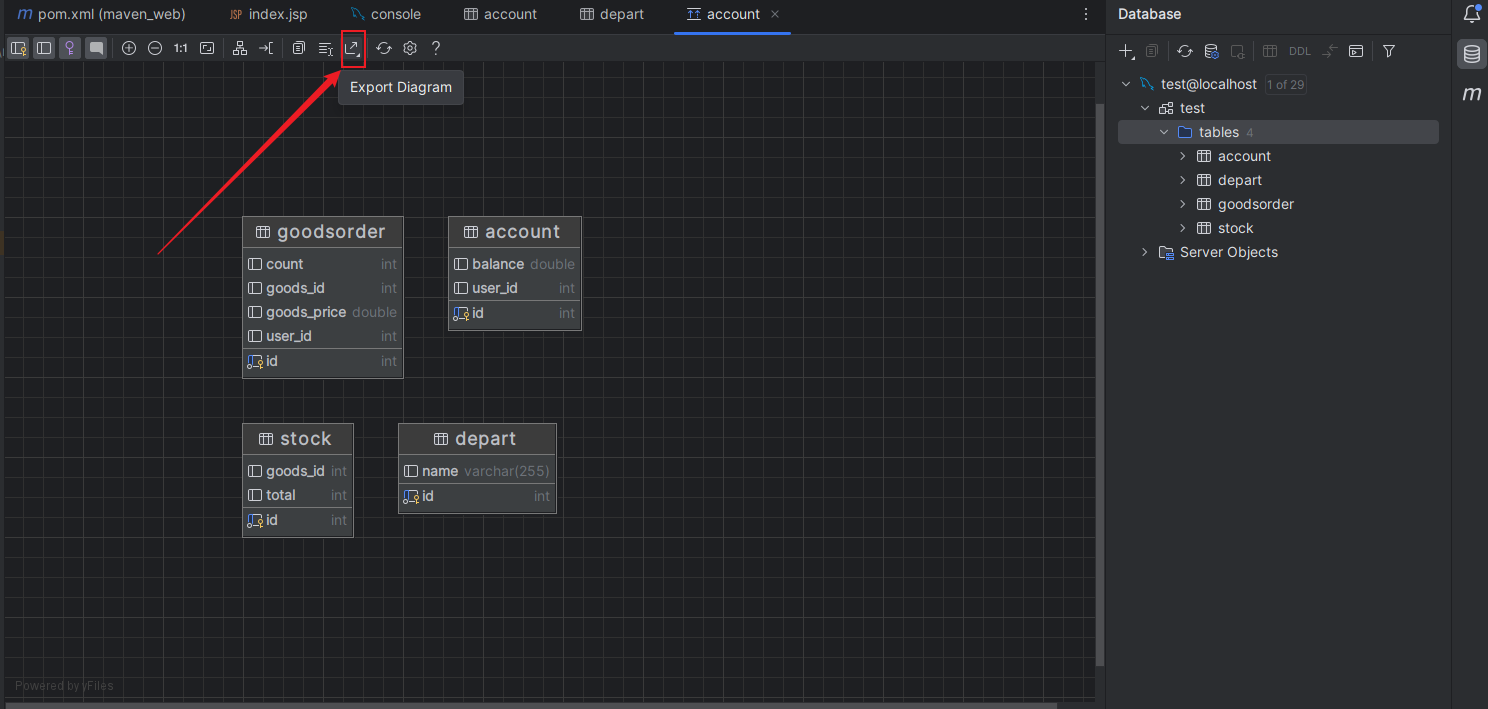Click balance column in account diagram table
The height and width of the screenshot is (709, 1488).
pyautogui.click(x=515, y=264)
